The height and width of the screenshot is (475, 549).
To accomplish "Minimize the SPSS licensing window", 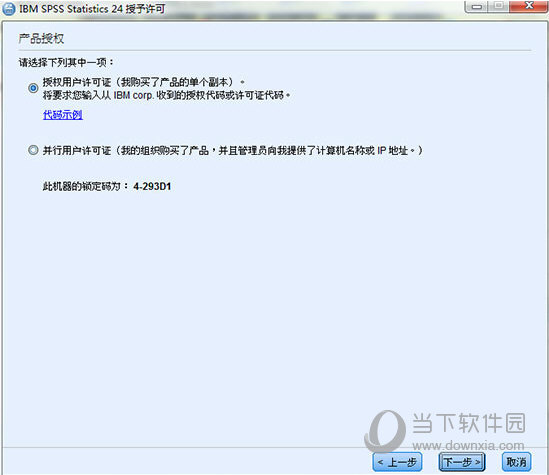I will (477, 6).
